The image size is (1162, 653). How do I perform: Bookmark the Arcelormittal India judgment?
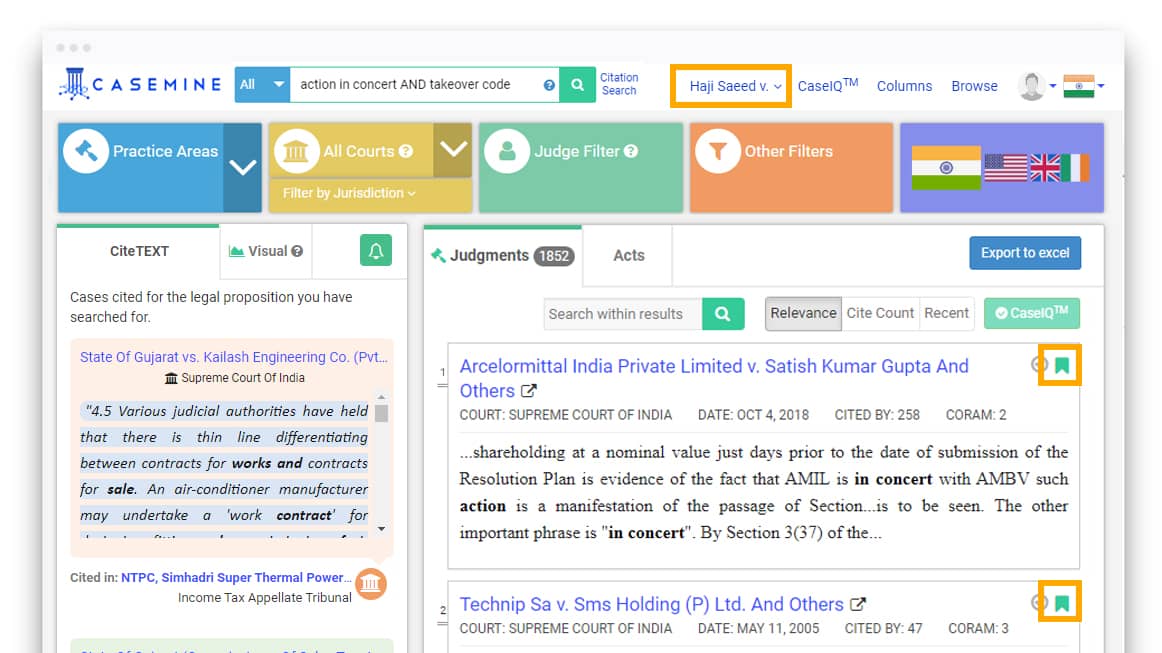point(1061,366)
